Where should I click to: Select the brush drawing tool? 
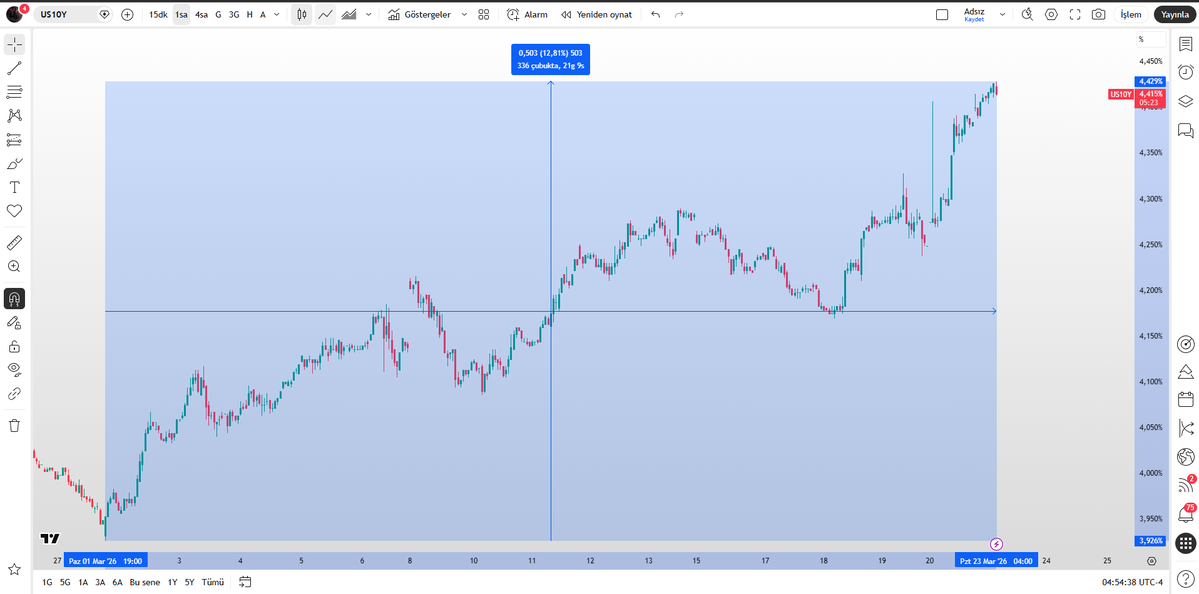pyautogui.click(x=15, y=164)
